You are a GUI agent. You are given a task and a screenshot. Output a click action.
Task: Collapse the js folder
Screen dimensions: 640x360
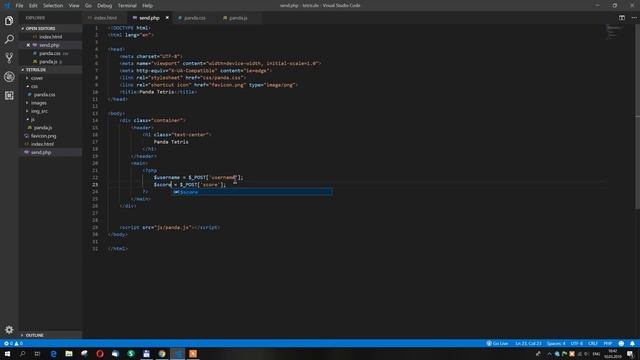(51, 119)
